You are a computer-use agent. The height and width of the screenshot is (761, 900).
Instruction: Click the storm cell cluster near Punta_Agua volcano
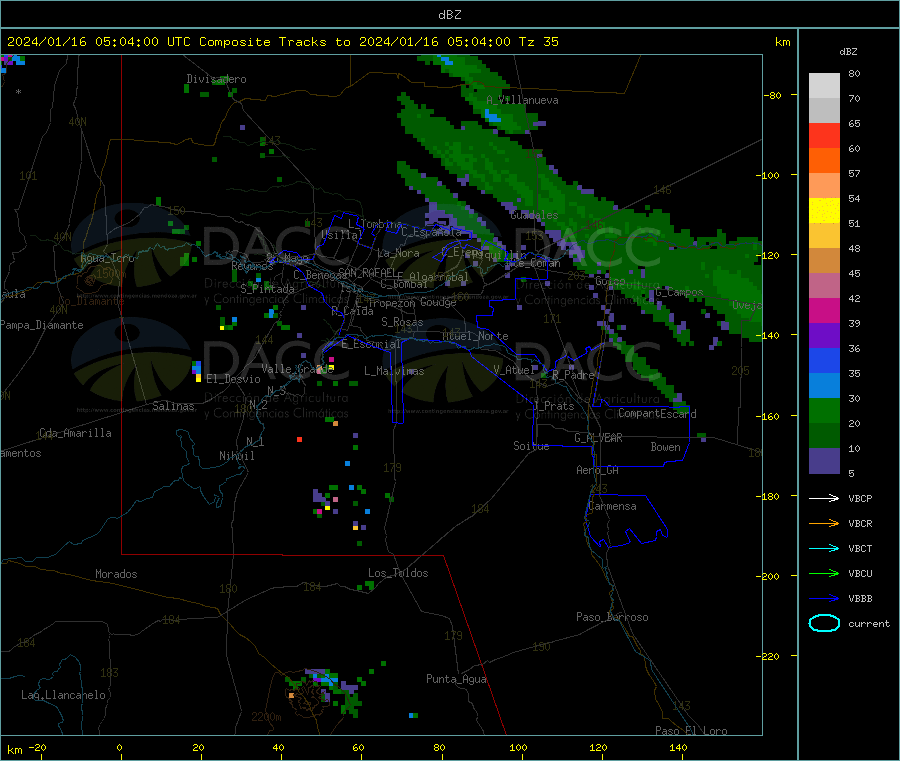click(x=325, y=692)
